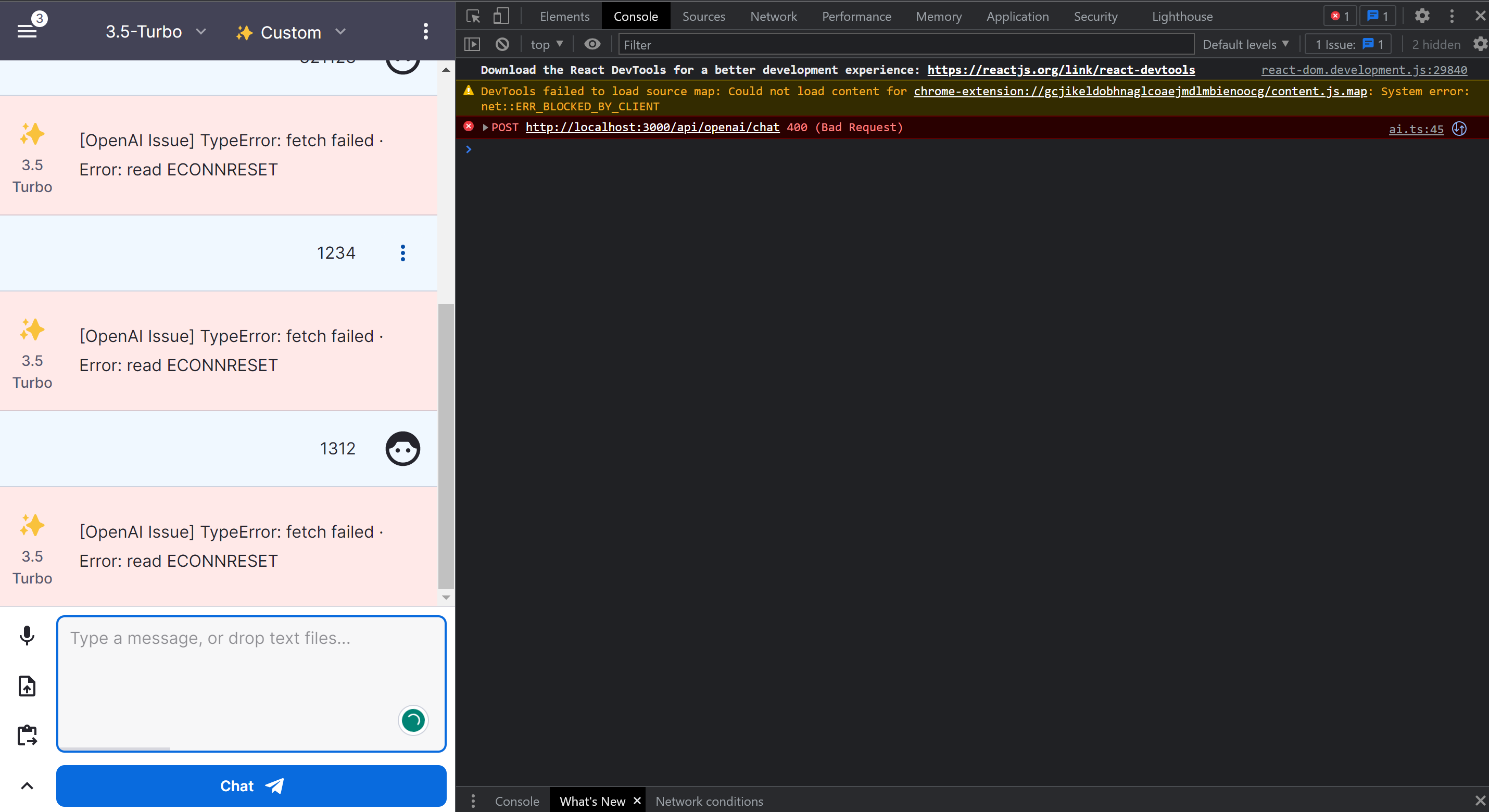Open the ai.ts:45 source link
The width and height of the screenshot is (1489, 812).
click(x=1415, y=128)
